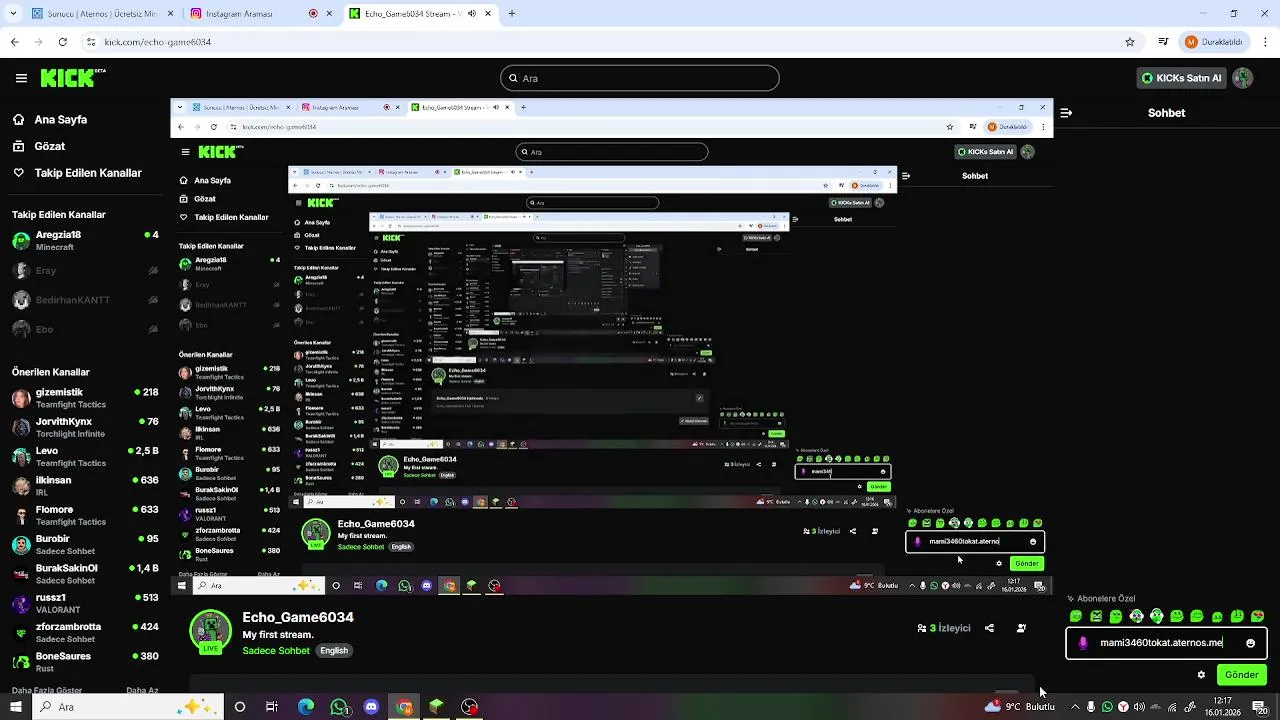The height and width of the screenshot is (720, 1280).
Task: Go back in Chrome
Action: [x=14, y=42]
